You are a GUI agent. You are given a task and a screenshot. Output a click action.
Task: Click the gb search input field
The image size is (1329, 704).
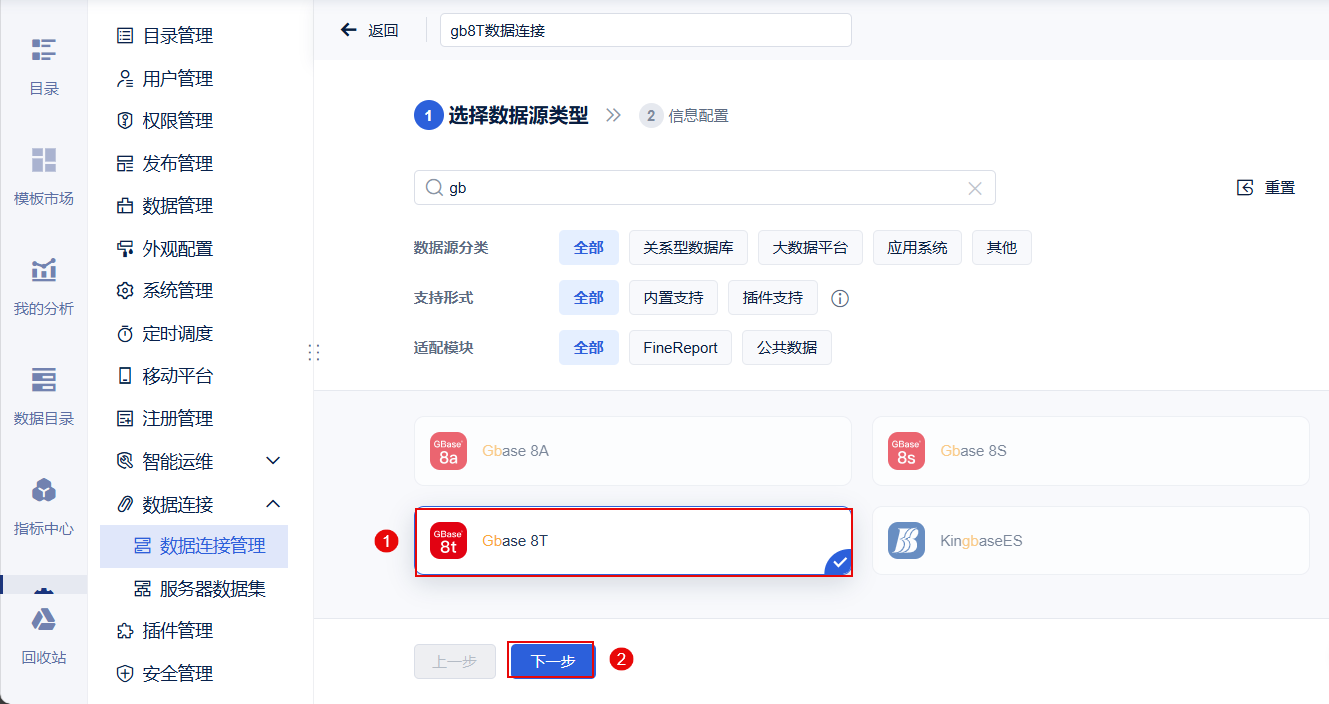pyautogui.click(x=705, y=188)
